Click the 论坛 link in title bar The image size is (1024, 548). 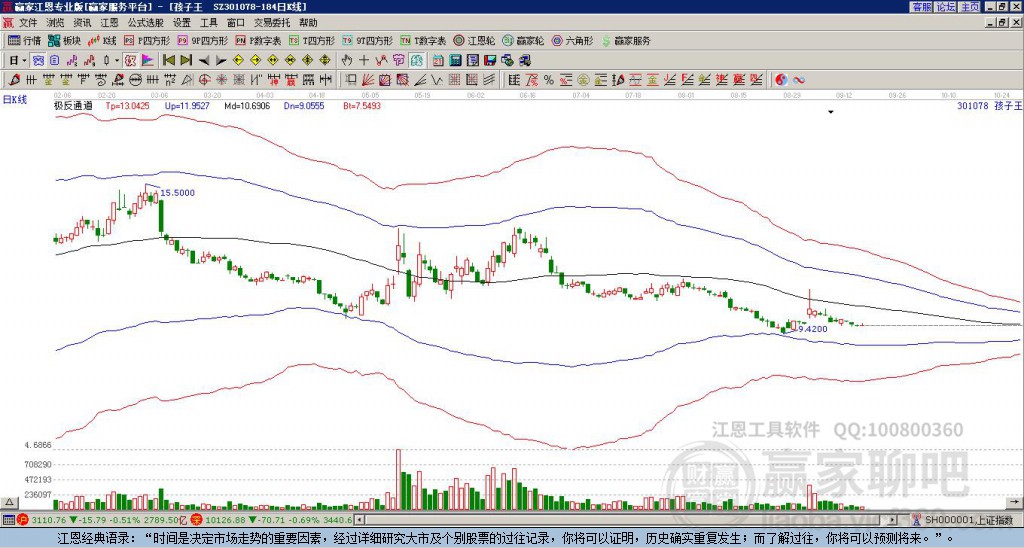click(946, 7)
